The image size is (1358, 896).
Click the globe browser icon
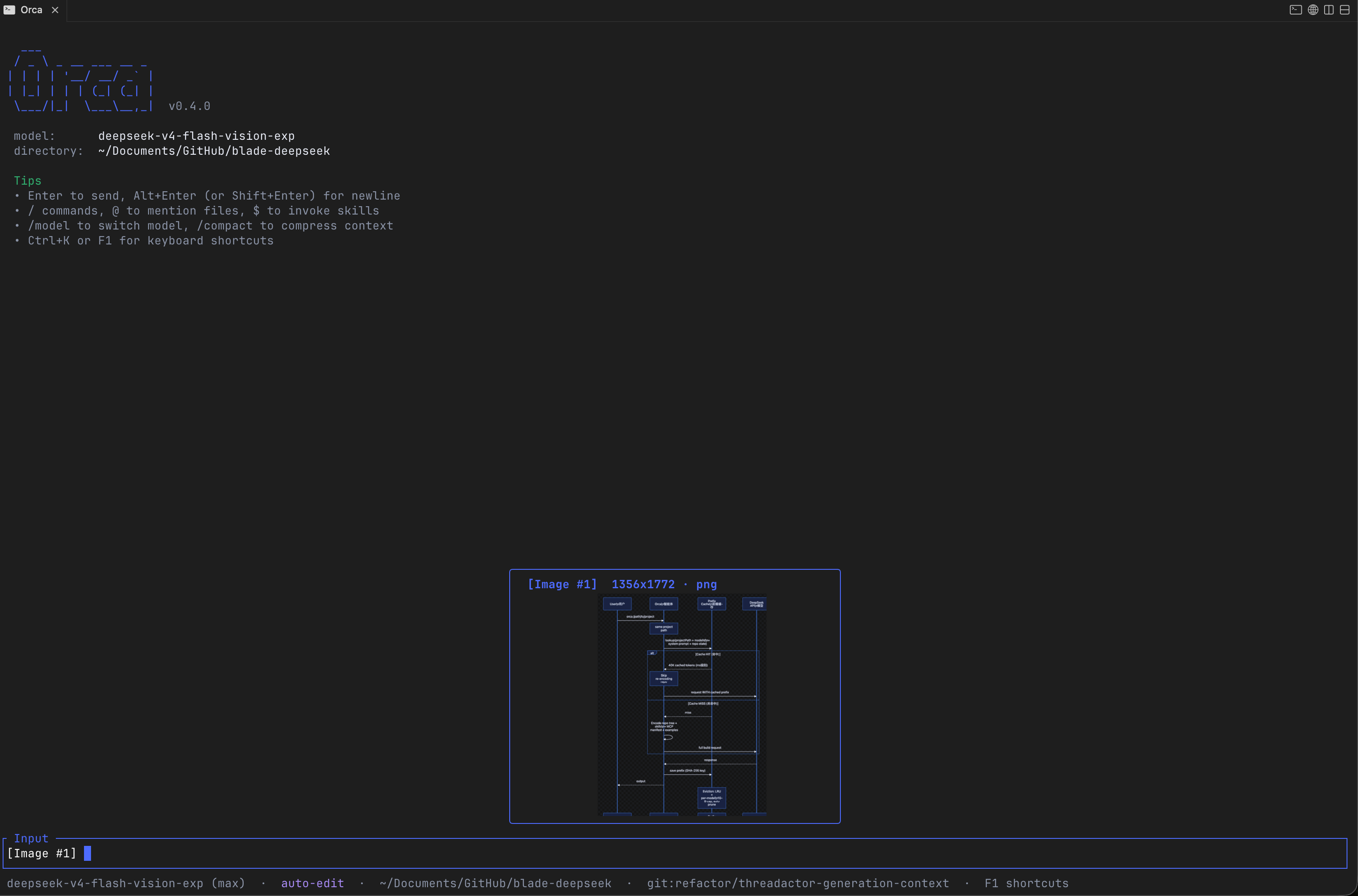click(x=1313, y=10)
